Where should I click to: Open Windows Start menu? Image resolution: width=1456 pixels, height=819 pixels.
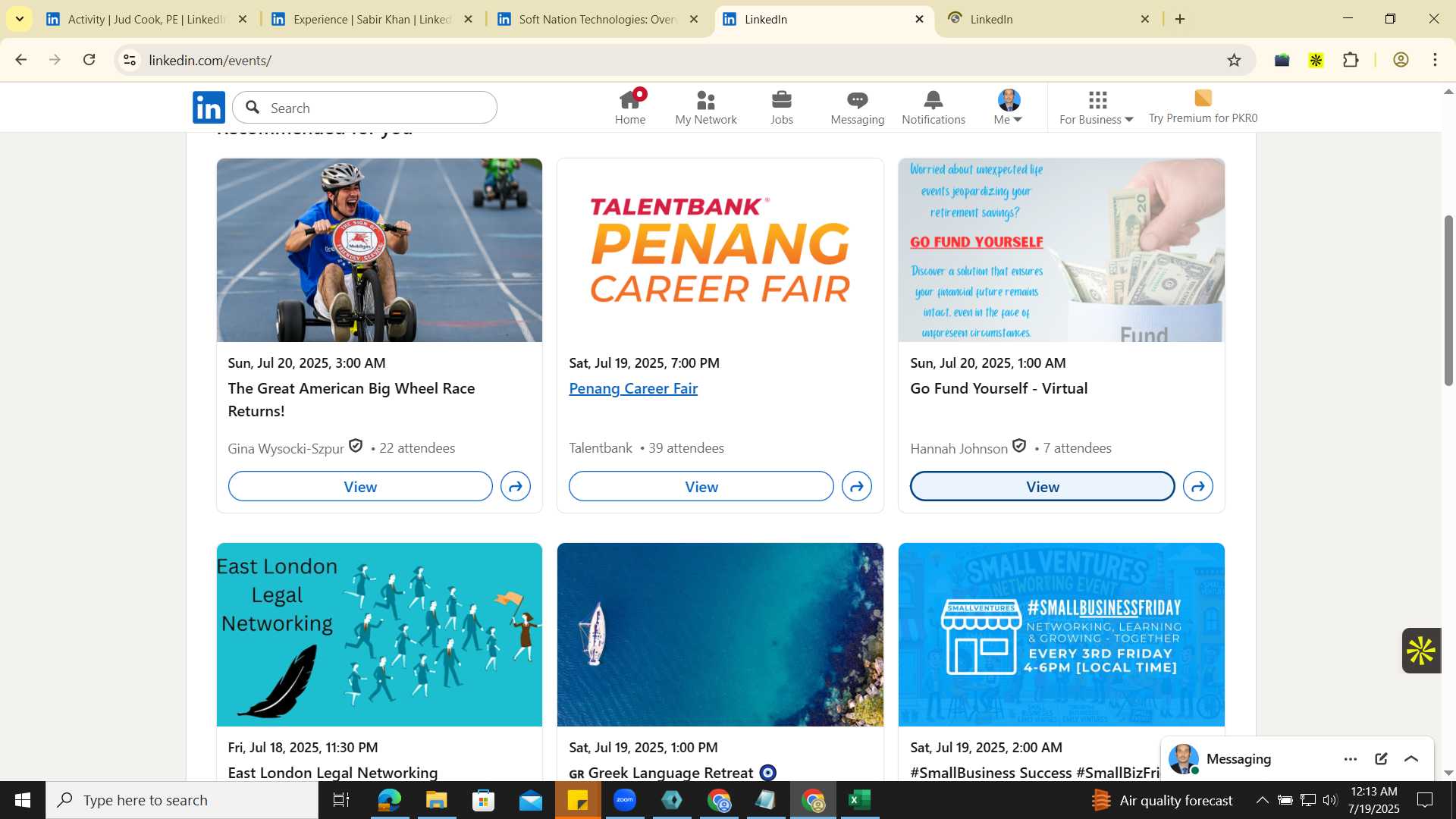pos(22,800)
